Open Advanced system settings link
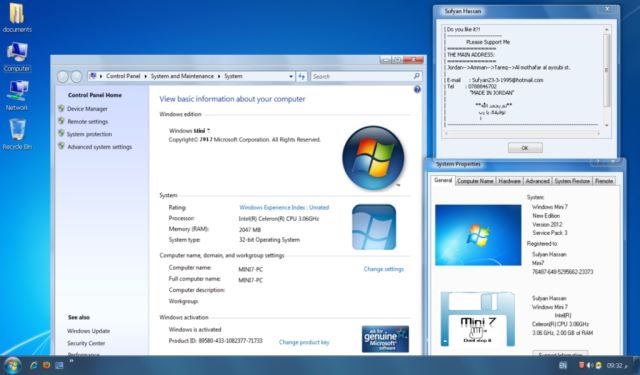This screenshot has width=640, height=375. point(99,147)
